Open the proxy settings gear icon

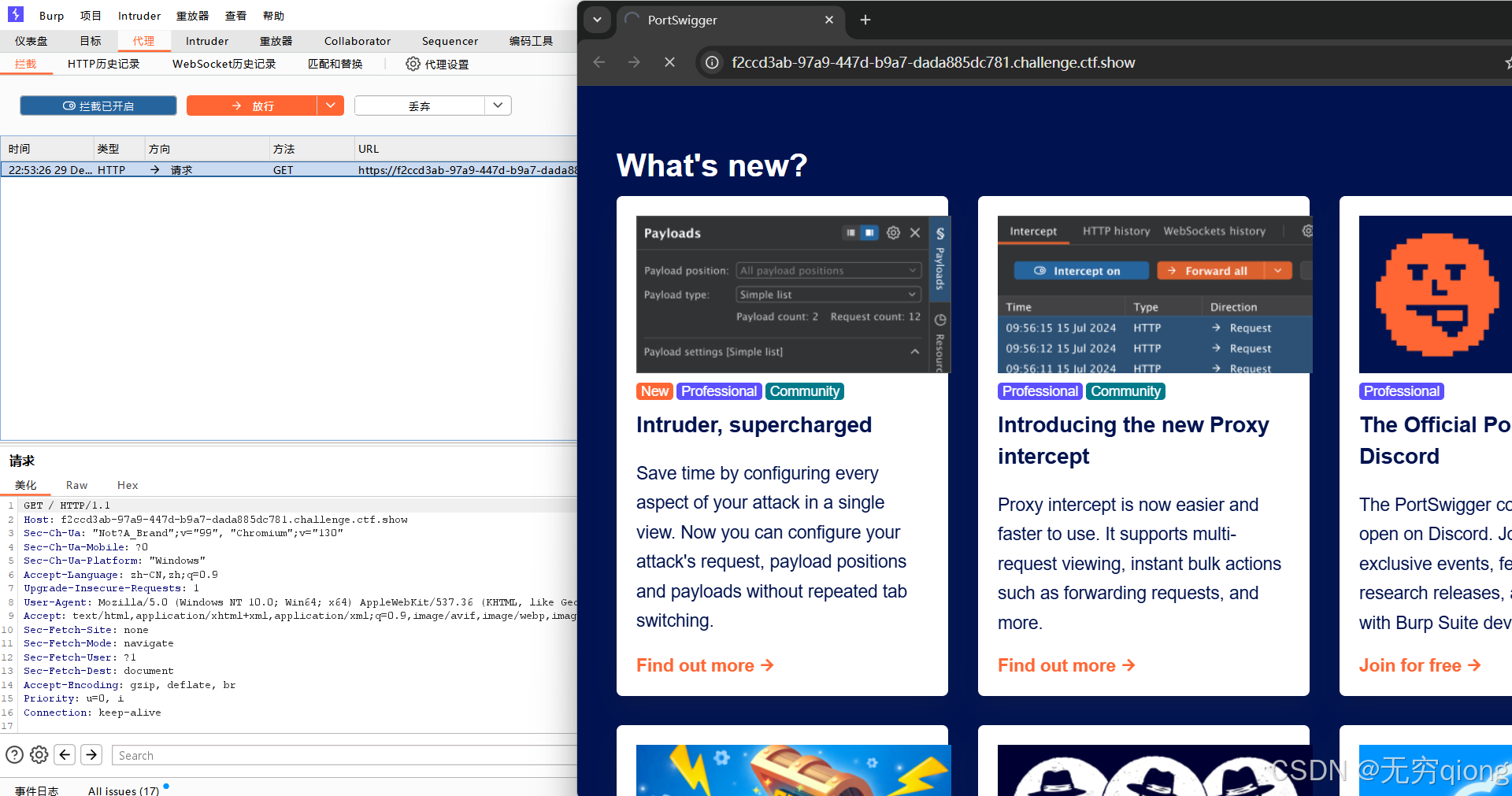click(413, 64)
